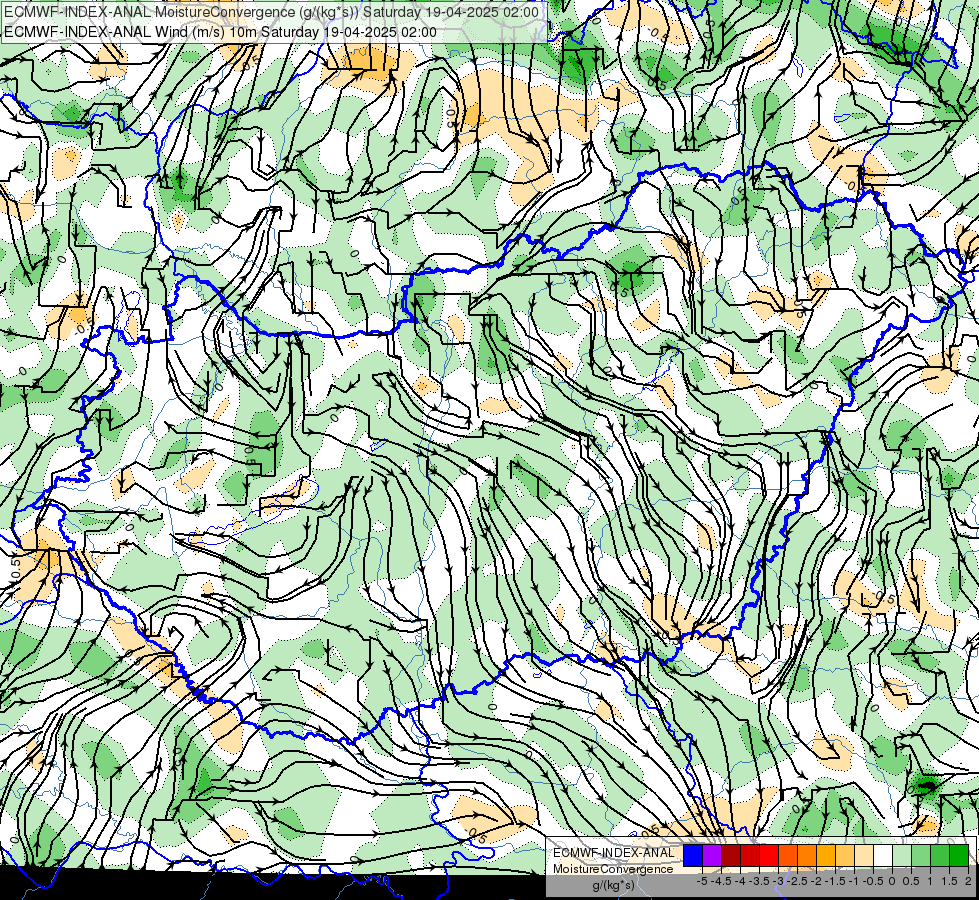Select the dark green swatch between 1.5 and 2
This screenshot has width=979, height=900.
[x=959, y=856]
